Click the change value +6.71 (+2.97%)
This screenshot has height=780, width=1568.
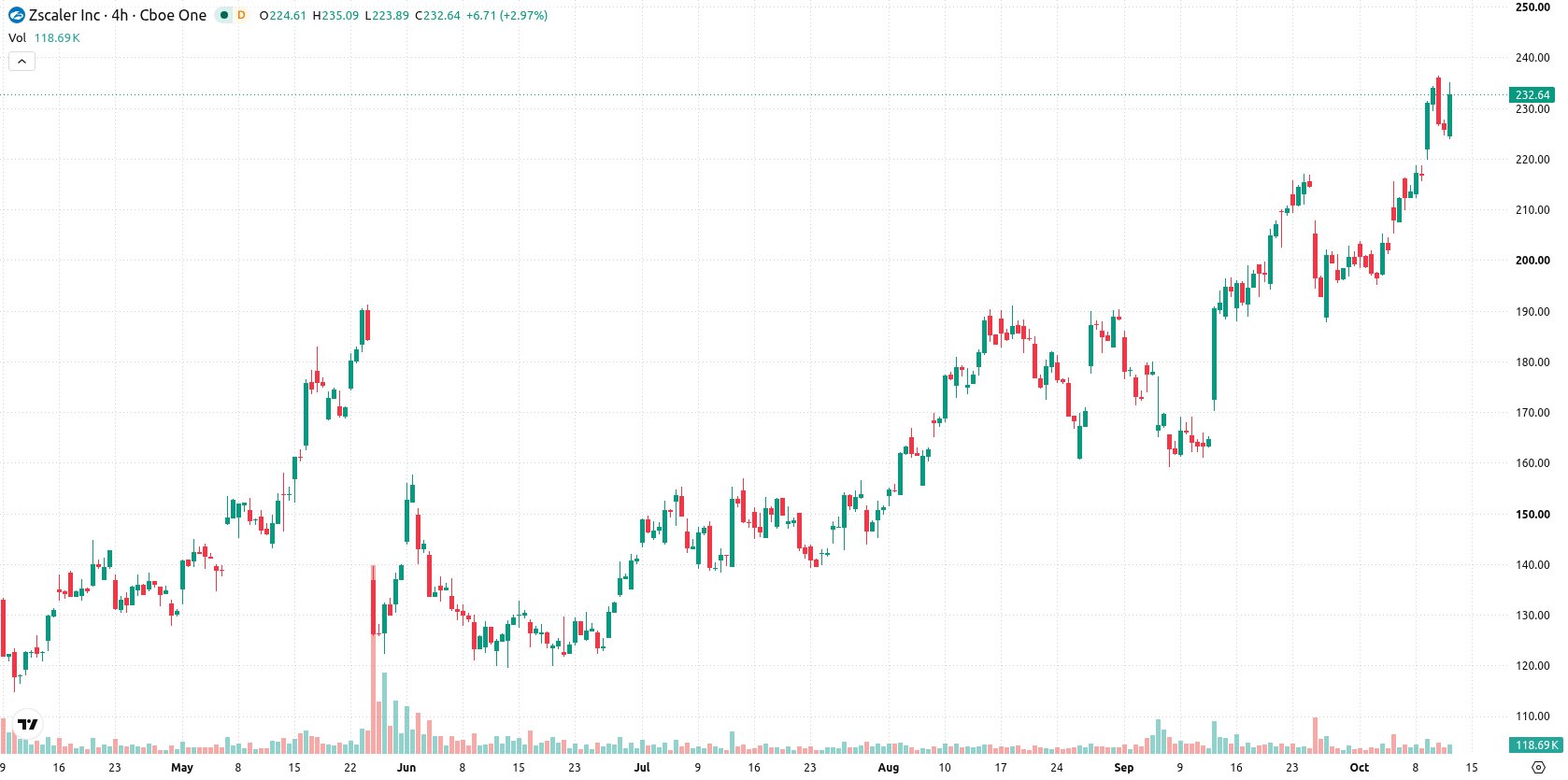(x=506, y=16)
